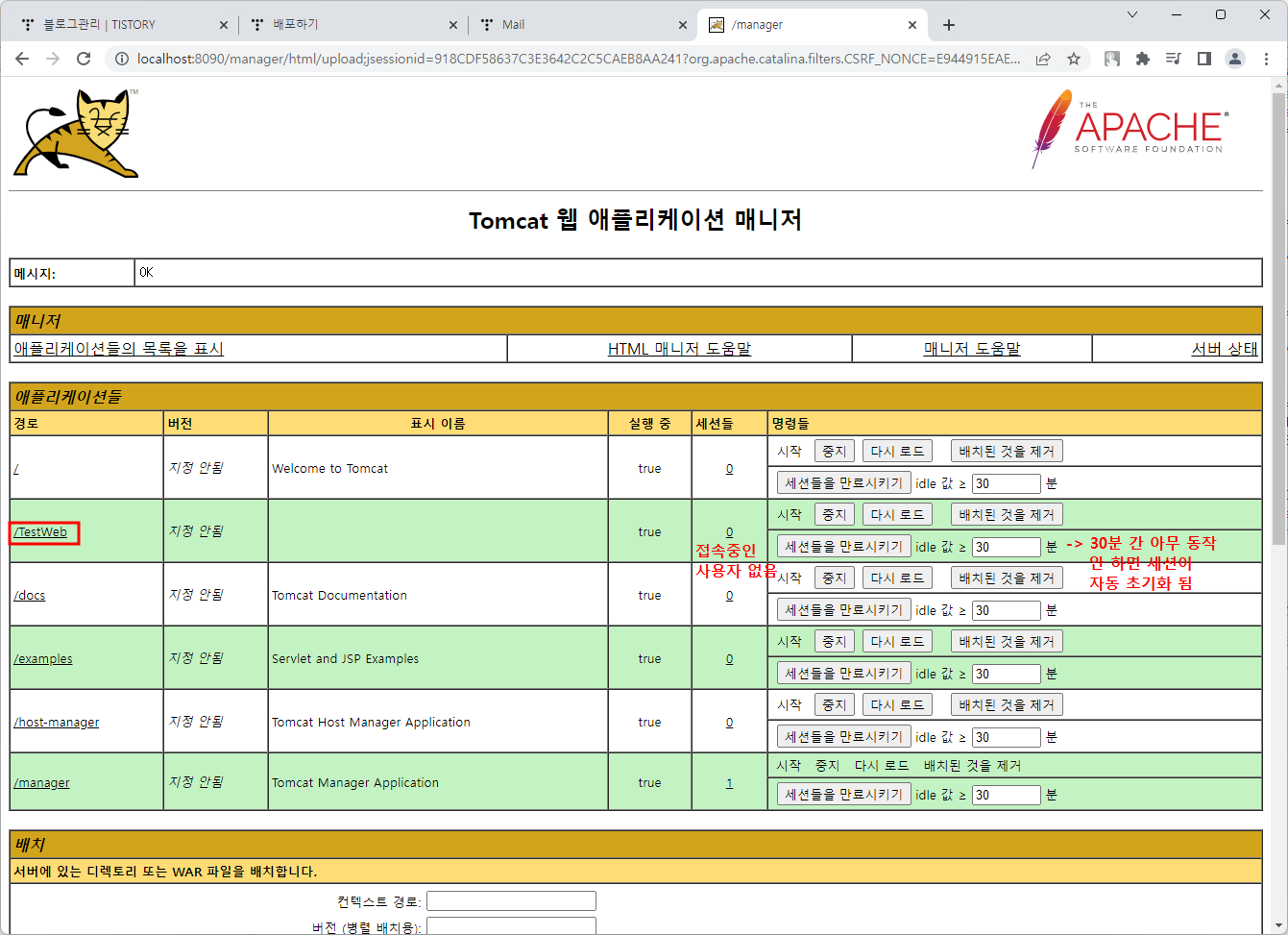The width and height of the screenshot is (1288, 935).
Task: Switch to 블로그관리 TISTORY tab
Action: click(119, 25)
